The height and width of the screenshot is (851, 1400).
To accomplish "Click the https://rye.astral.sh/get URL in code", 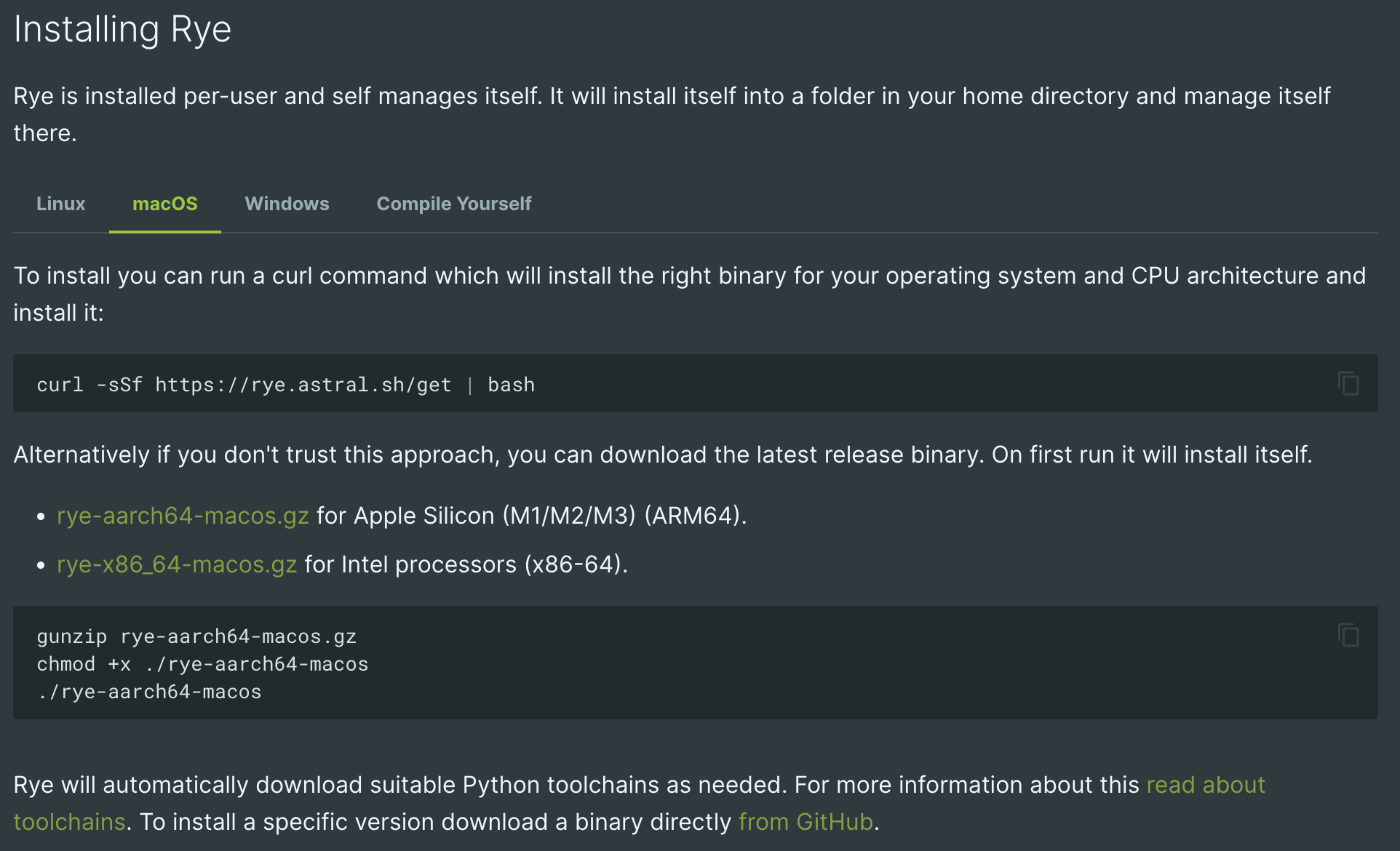I will click(x=303, y=385).
